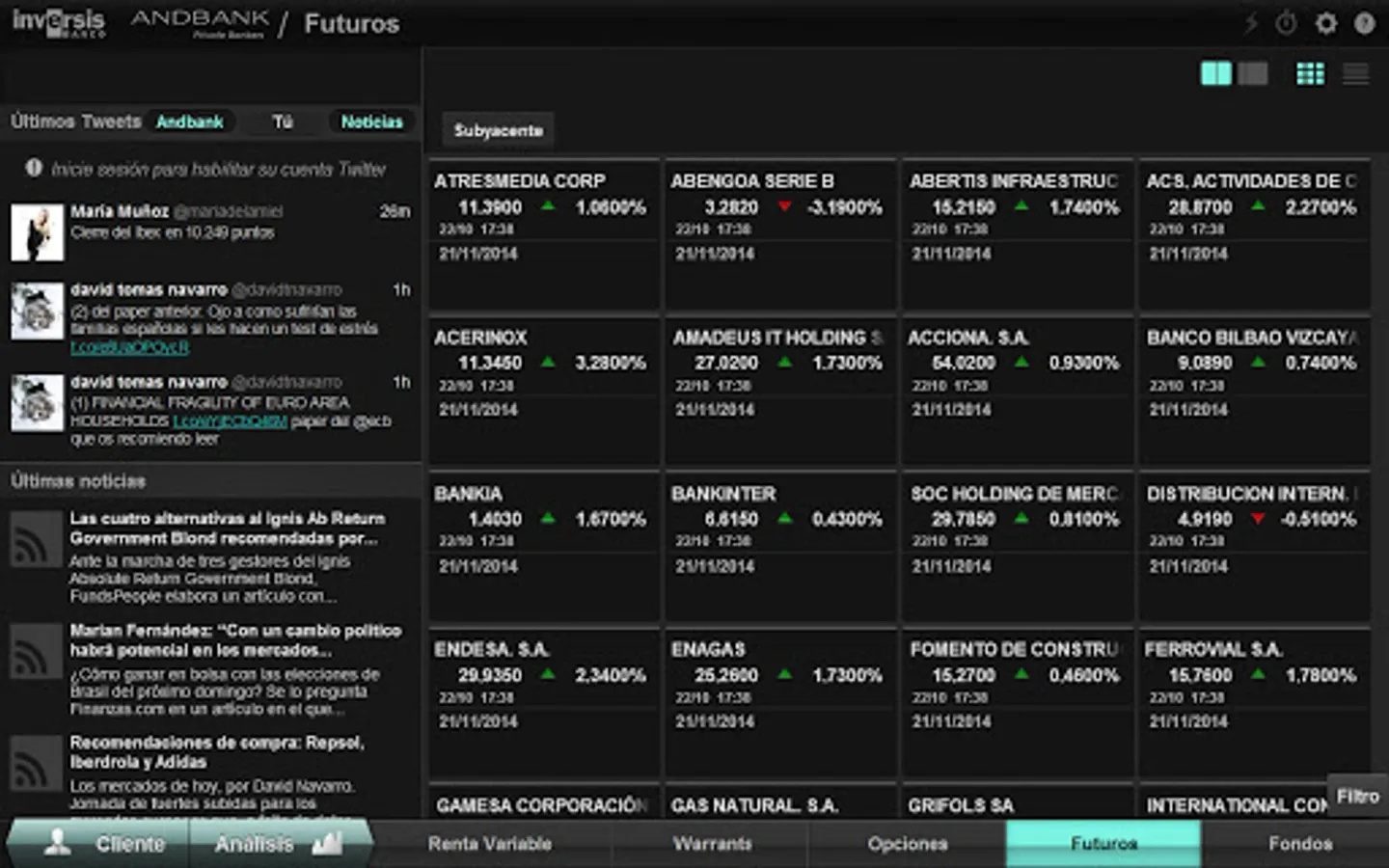Image resolution: width=1389 pixels, height=868 pixels.
Task: Click 2,3400% change on ENDESA tile
Action: [x=611, y=675]
